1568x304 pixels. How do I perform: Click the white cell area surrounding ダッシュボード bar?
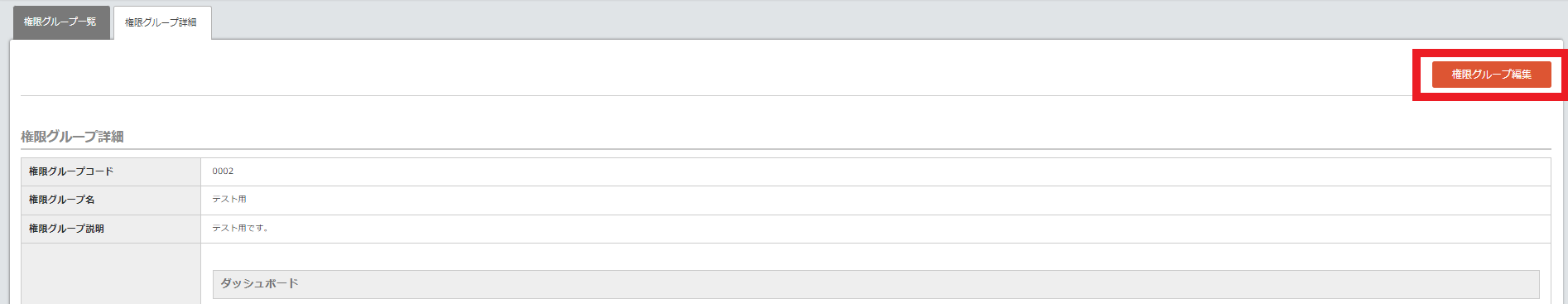tap(876, 257)
